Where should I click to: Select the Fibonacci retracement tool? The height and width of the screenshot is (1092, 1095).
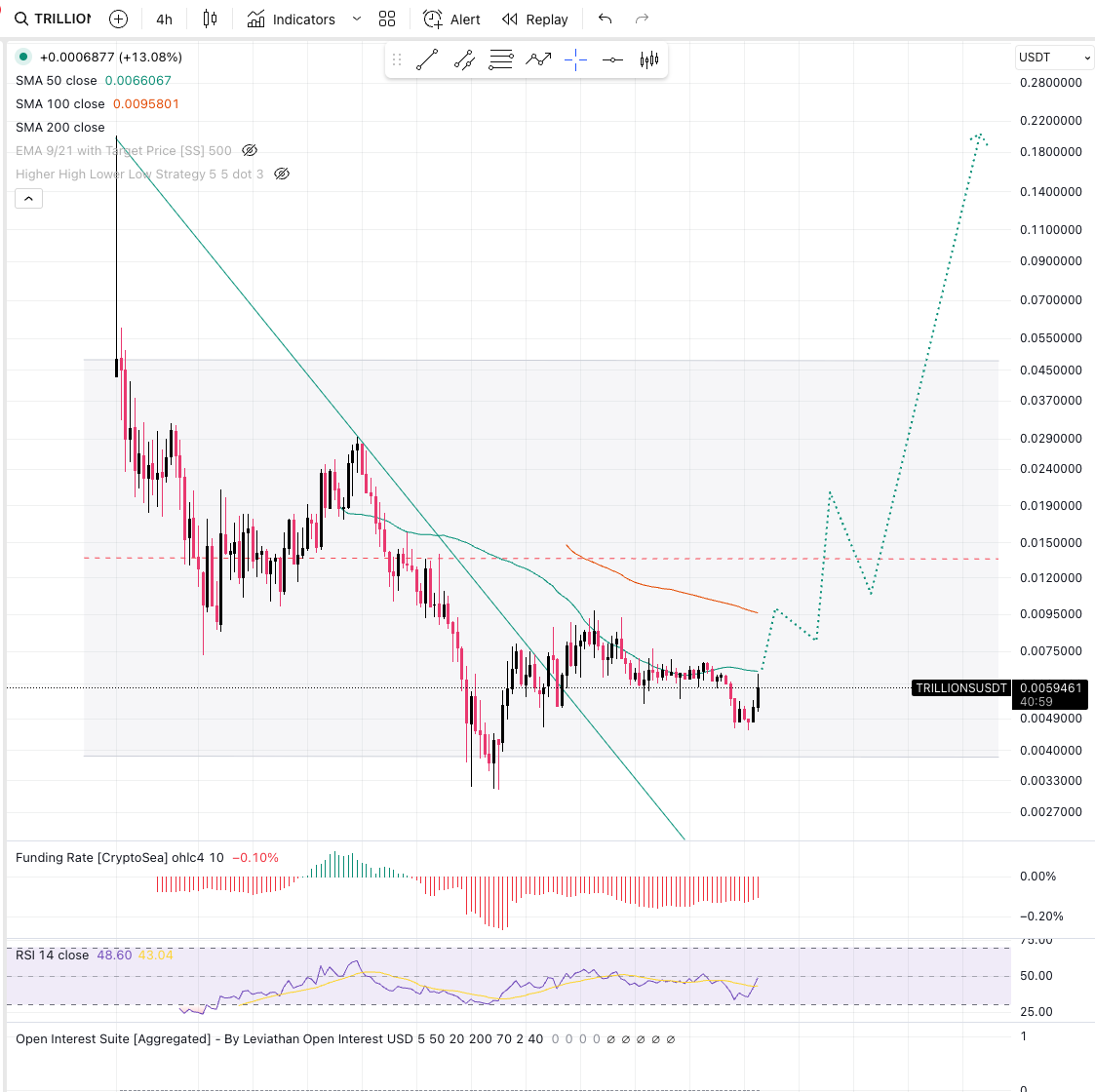tap(501, 60)
